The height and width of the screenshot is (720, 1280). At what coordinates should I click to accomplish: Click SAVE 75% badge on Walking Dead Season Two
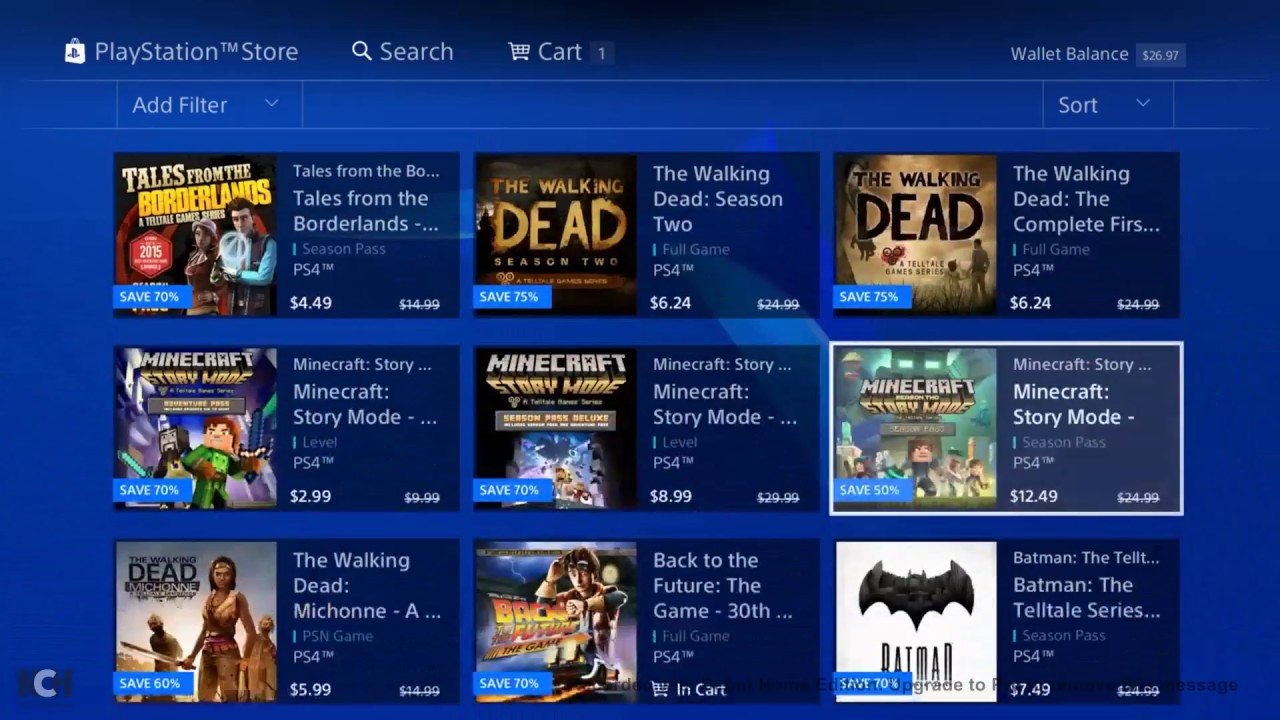(x=510, y=297)
